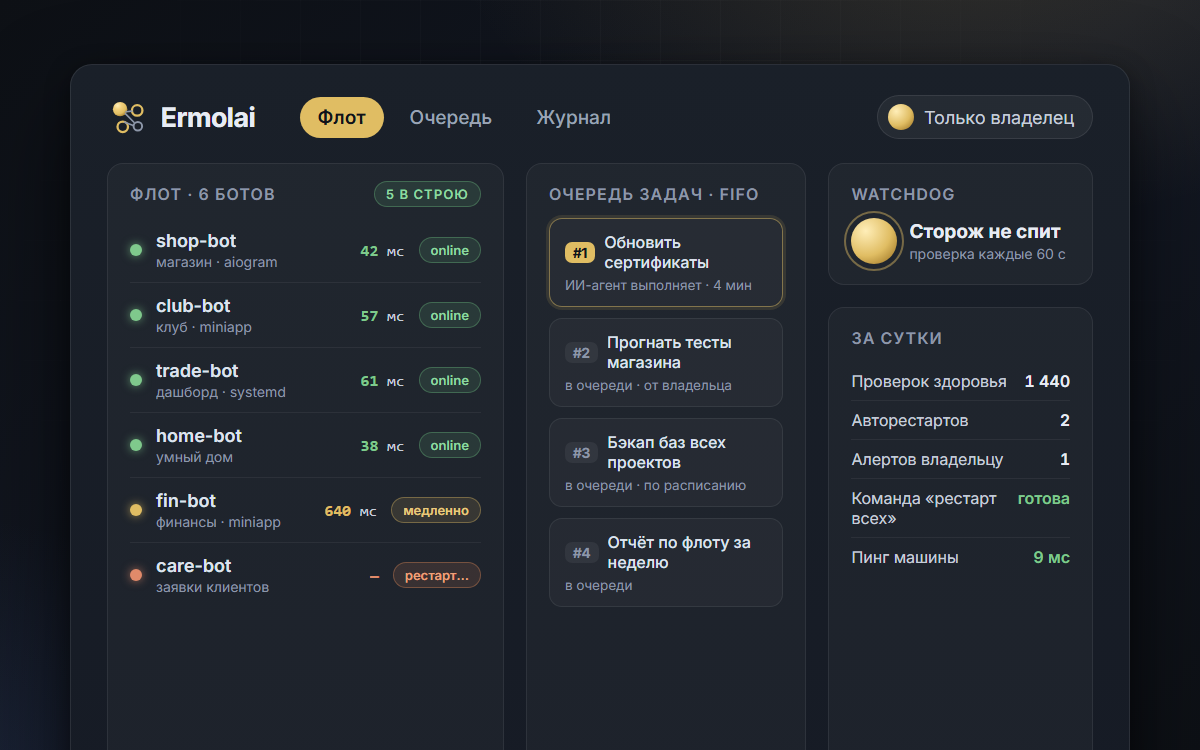Click club-bot online badge

(x=450, y=315)
